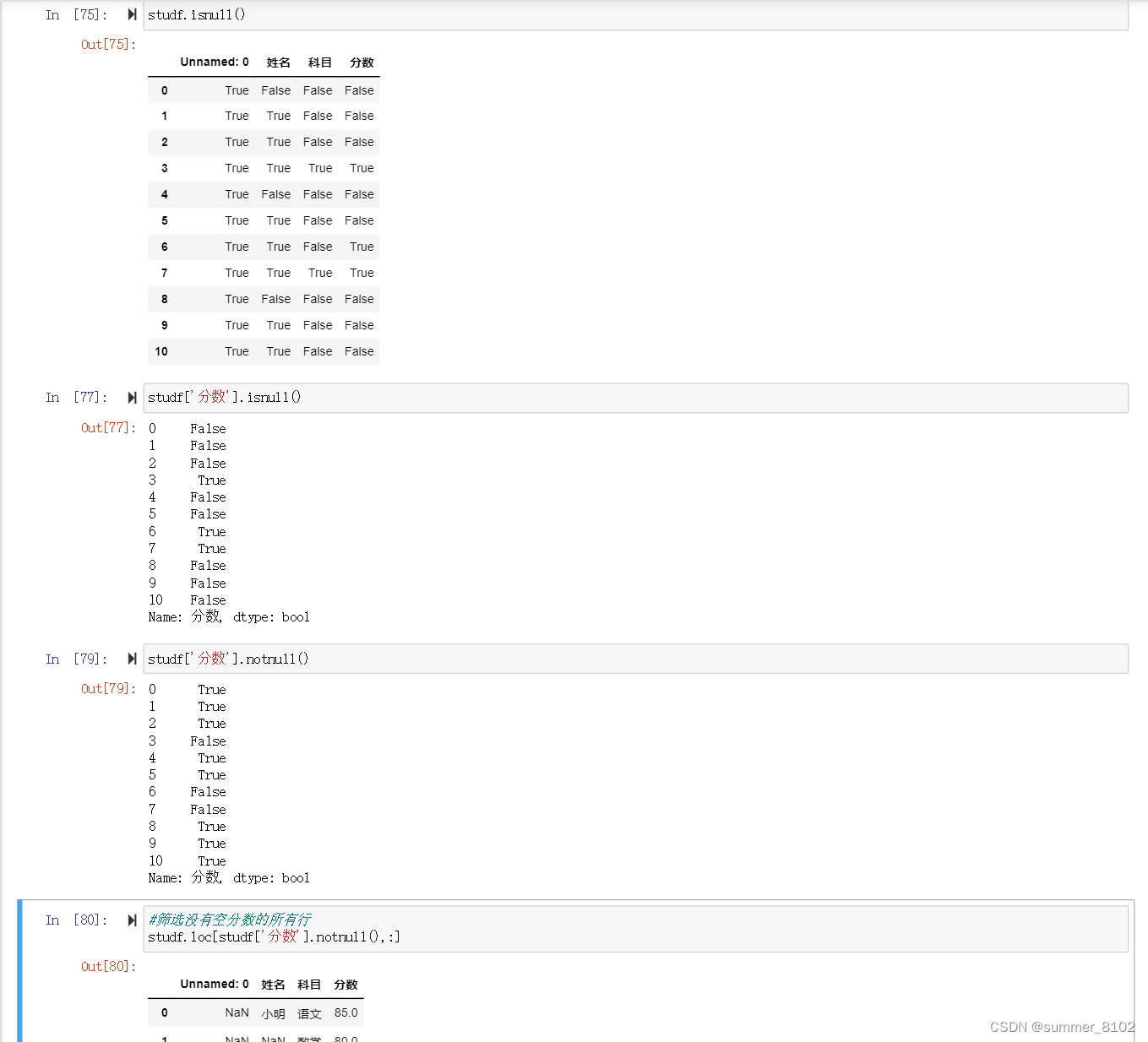The height and width of the screenshot is (1042, 1148).
Task: Click False value at index 0 in Out[77]
Action: (x=208, y=429)
